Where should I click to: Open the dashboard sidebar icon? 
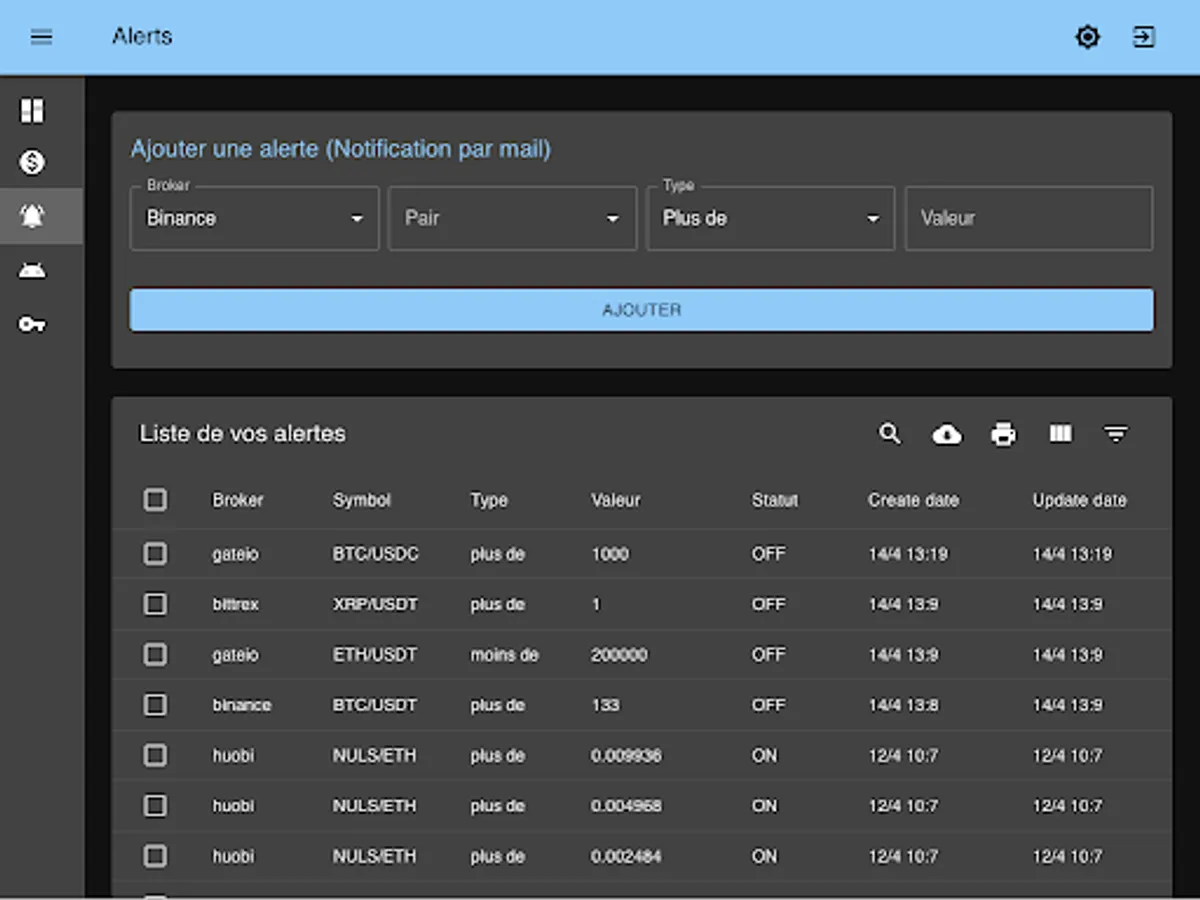pyautogui.click(x=32, y=110)
